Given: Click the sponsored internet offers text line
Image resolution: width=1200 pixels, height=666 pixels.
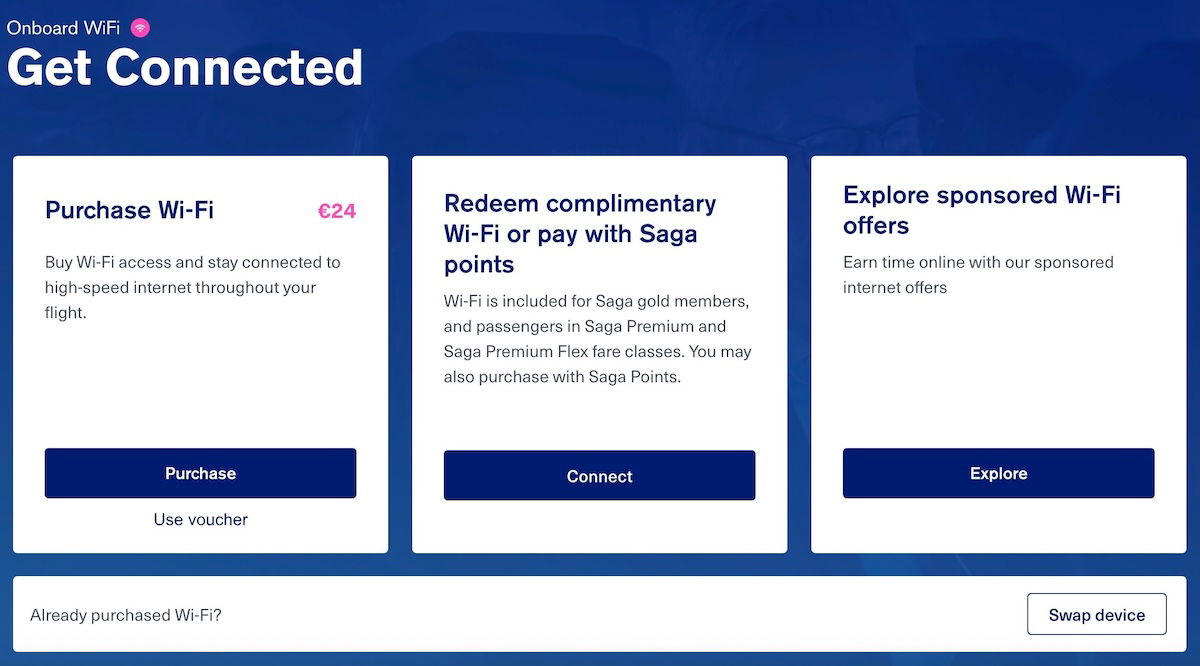Looking at the screenshot, I should [895, 288].
